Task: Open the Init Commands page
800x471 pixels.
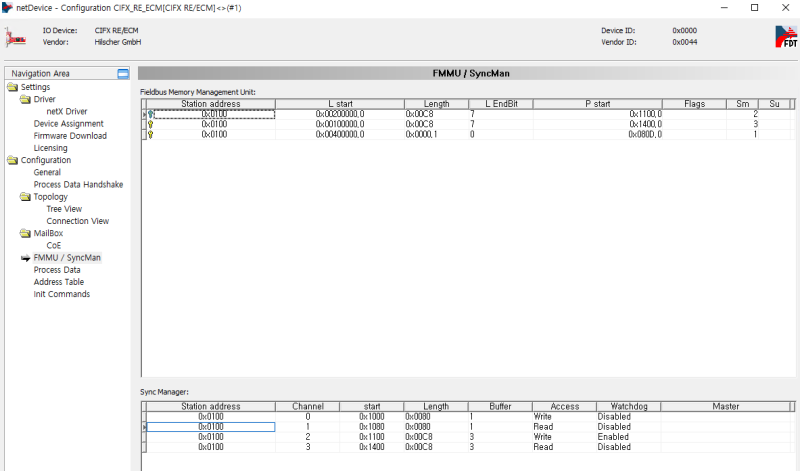Action: (x=62, y=294)
